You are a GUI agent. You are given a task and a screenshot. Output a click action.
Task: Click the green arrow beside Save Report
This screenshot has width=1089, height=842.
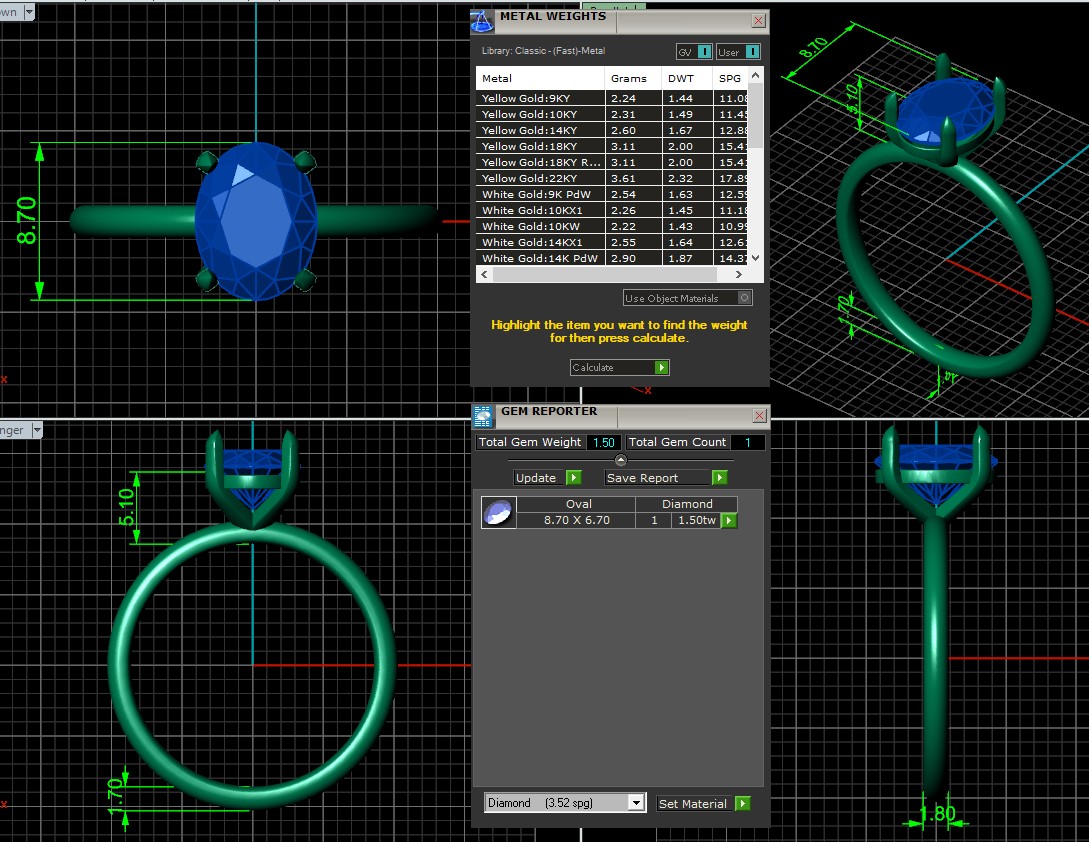(719, 478)
